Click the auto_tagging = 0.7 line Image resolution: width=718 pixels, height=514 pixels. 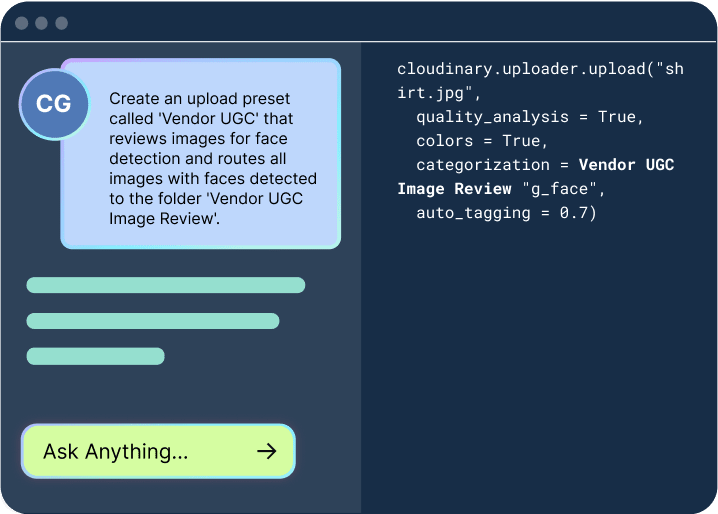point(506,213)
